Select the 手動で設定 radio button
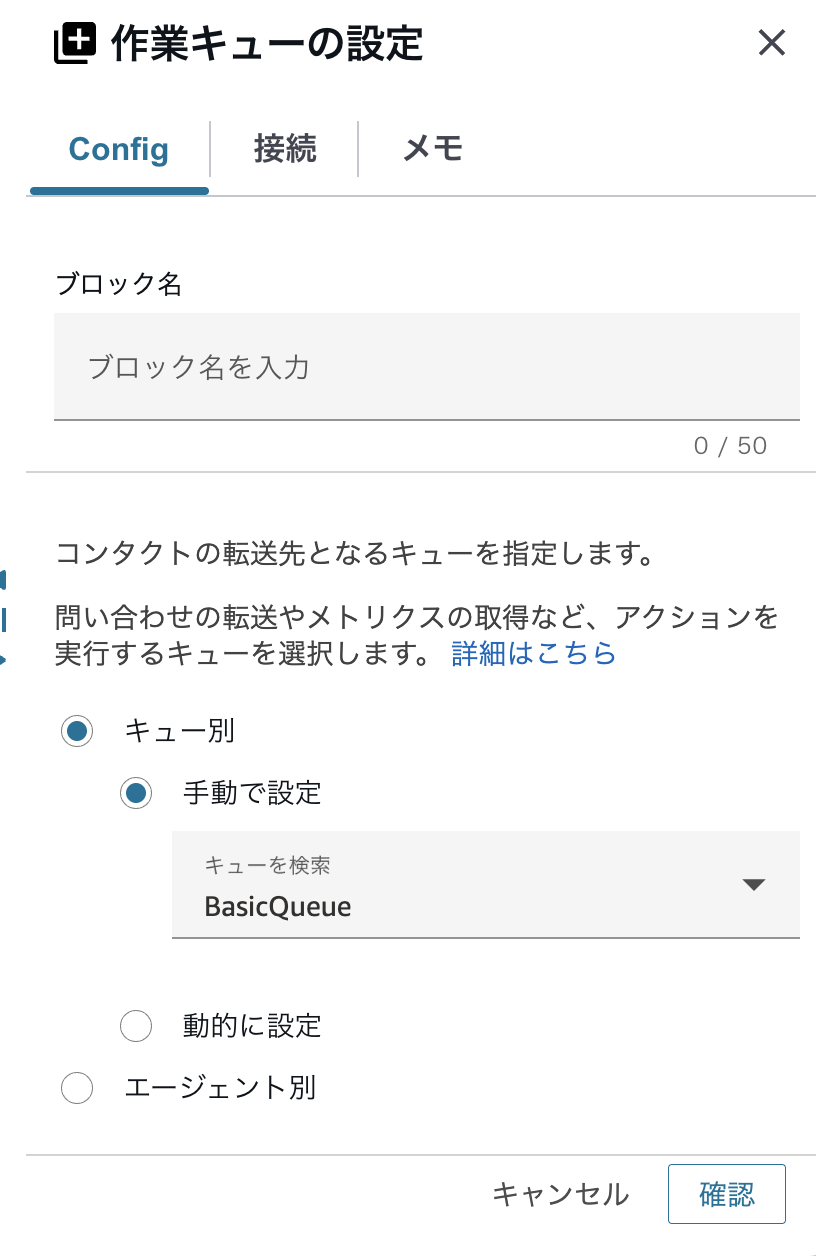This screenshot has width=816, height=1256. [x=137, y=793]
